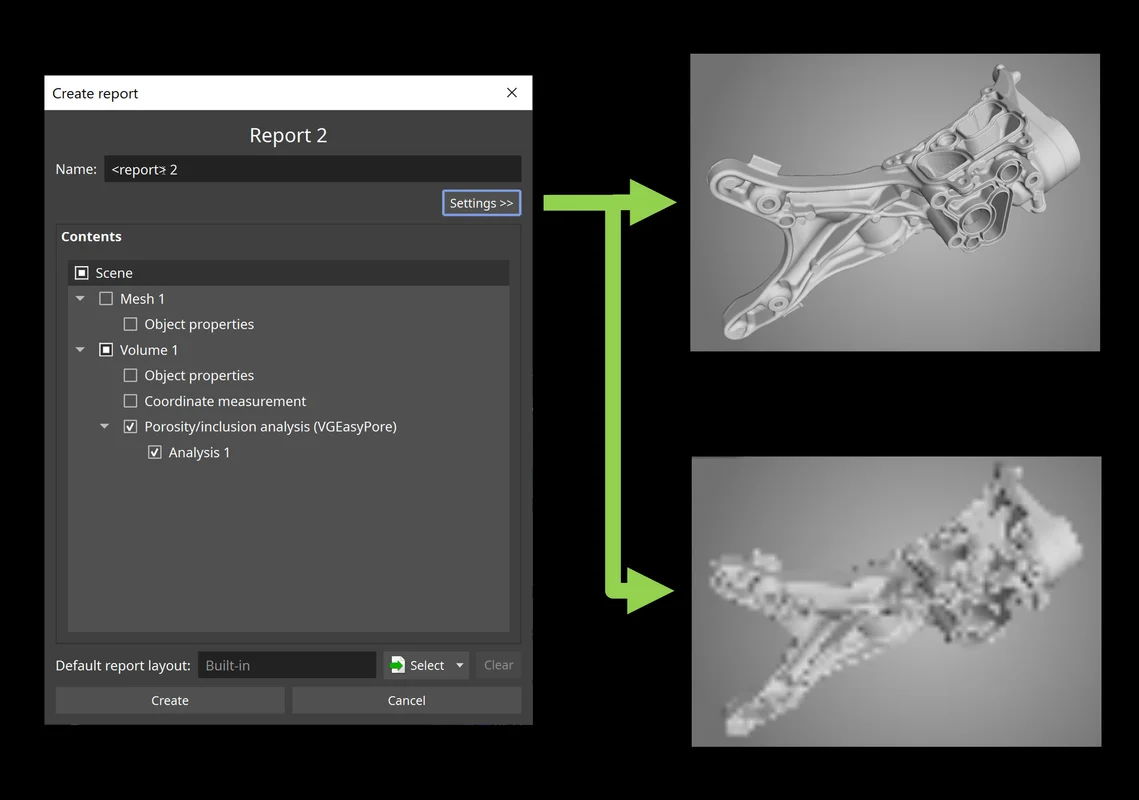Close the Create report dialog

click(x=512, y=93)
